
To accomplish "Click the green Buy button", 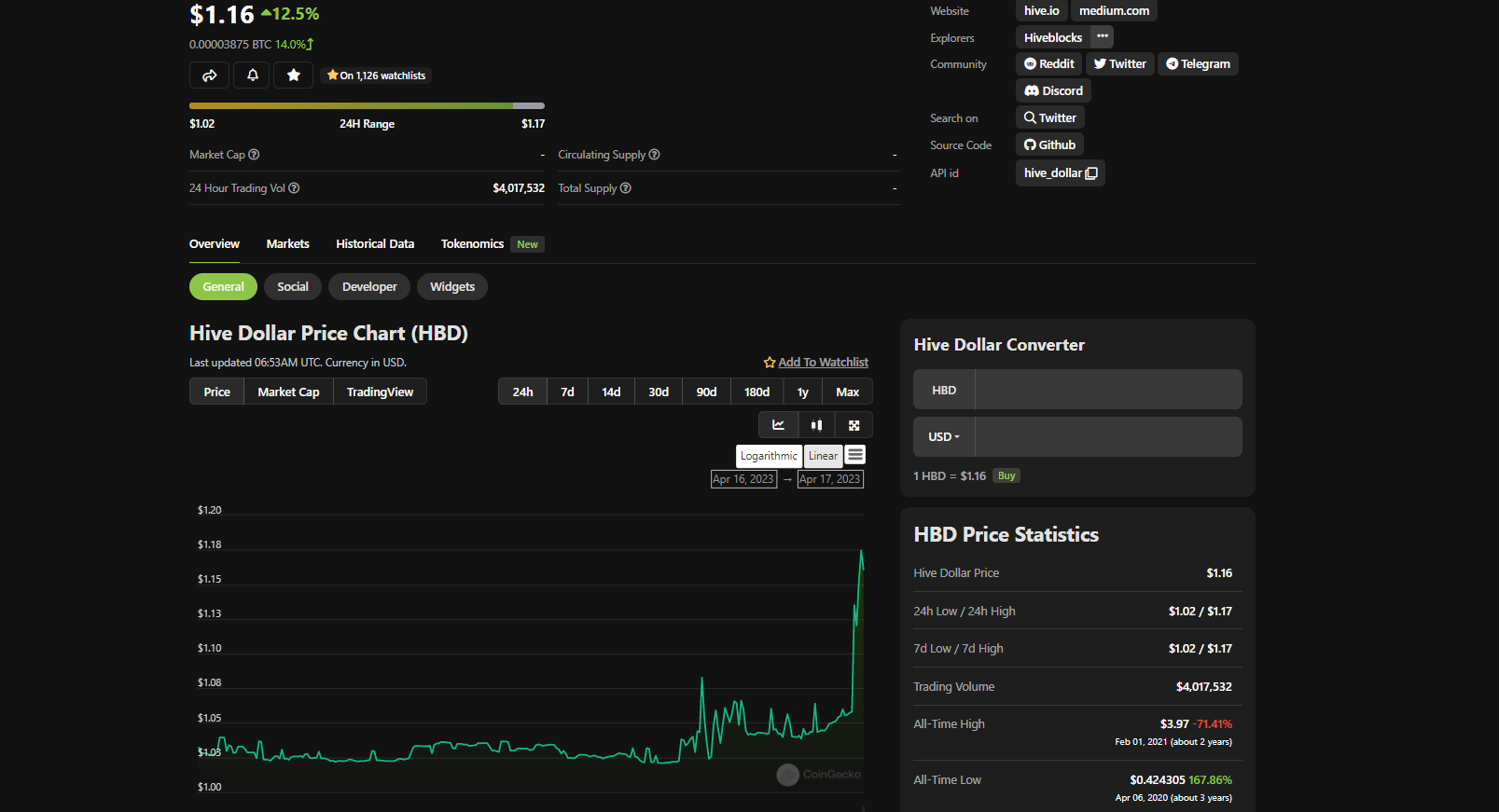I will coord(1006,475).
